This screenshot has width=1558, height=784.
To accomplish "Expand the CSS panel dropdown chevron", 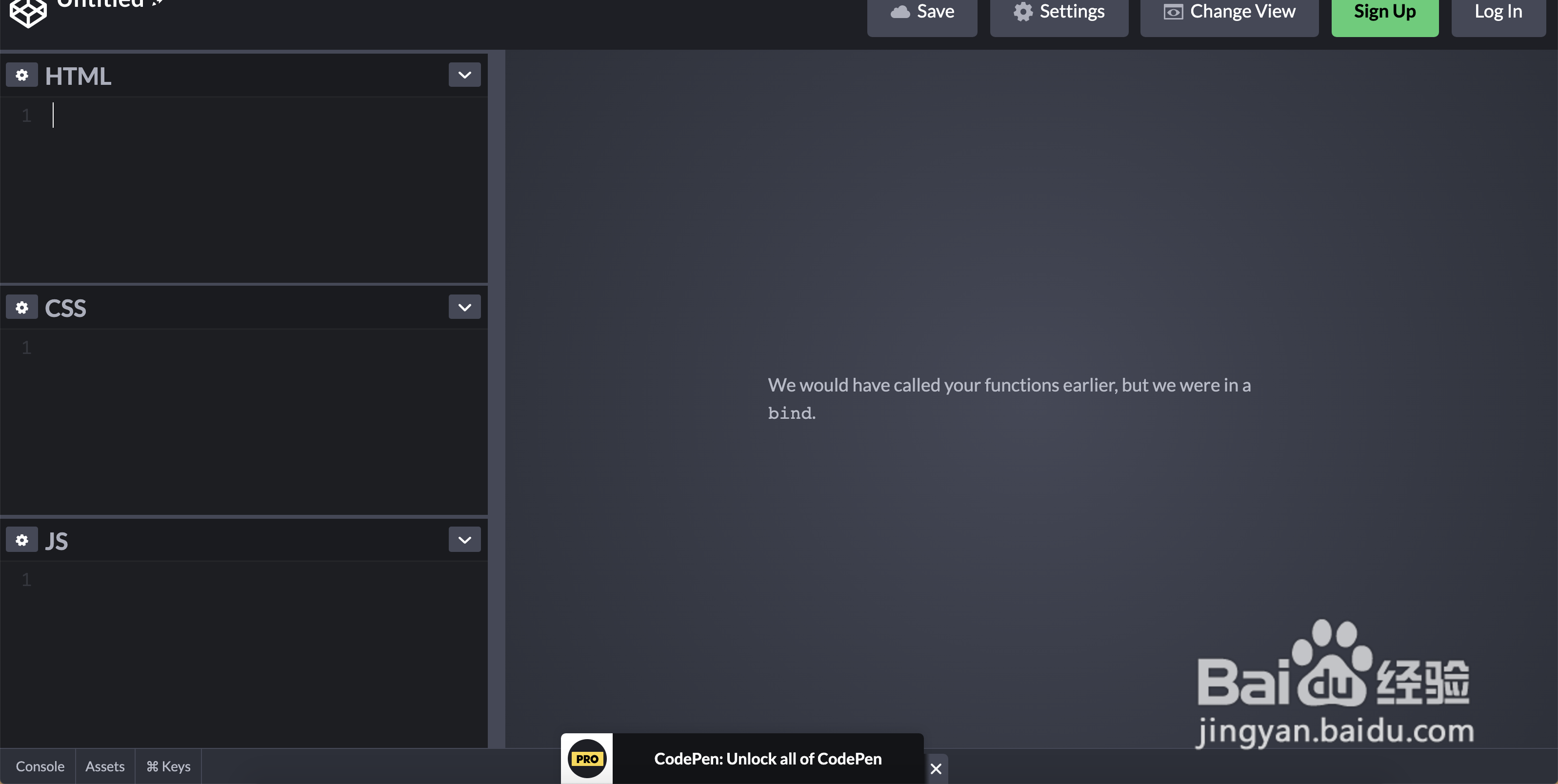I will (x=464, y=307).
